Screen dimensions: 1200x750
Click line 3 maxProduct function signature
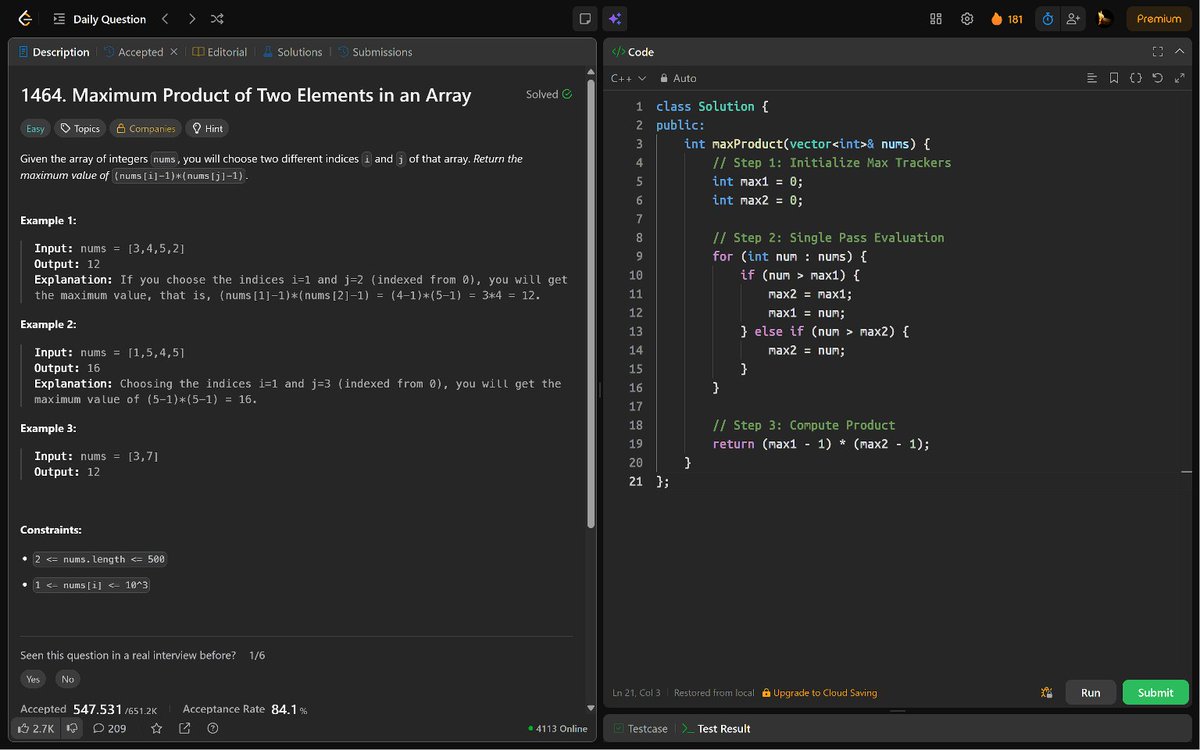click(x=807, y=144)
